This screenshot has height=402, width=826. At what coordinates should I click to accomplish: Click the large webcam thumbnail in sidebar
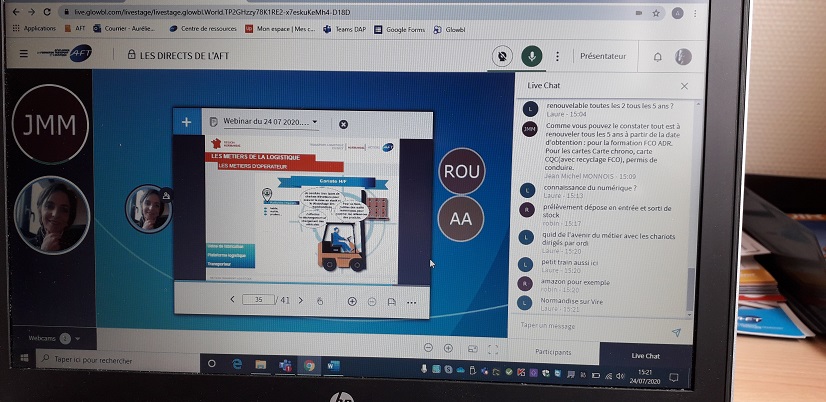[x=52, y=215]
